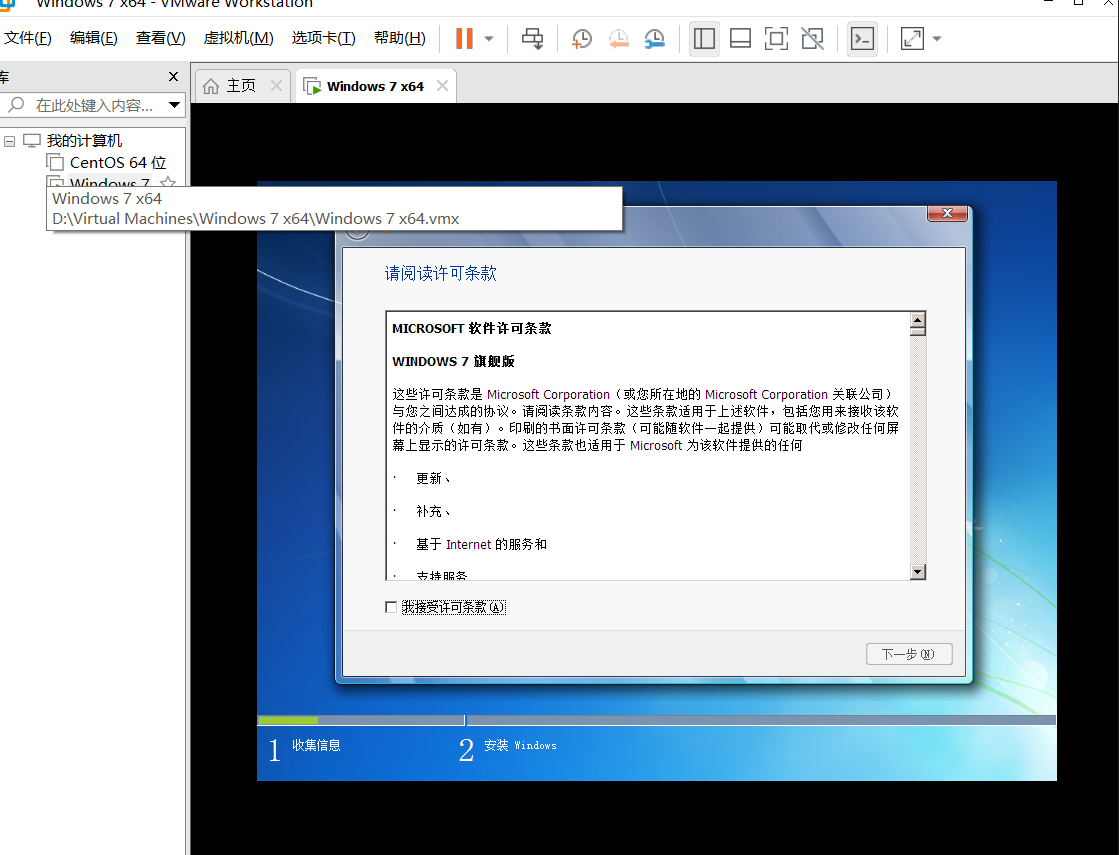Image resolution: width=1119 pixels, height=855 pixels.
Task: Revert the VM to its snapshot
Action: point(618,38)
